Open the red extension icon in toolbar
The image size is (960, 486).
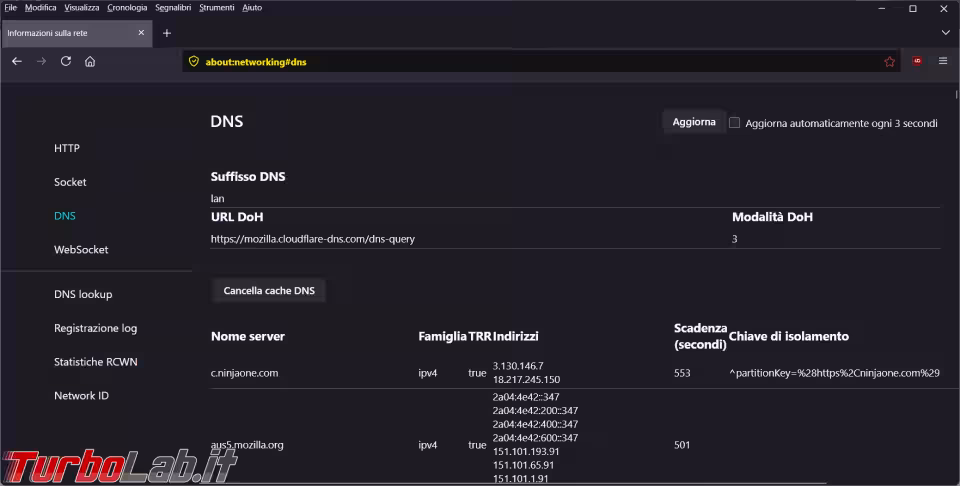tap(917, 61)
